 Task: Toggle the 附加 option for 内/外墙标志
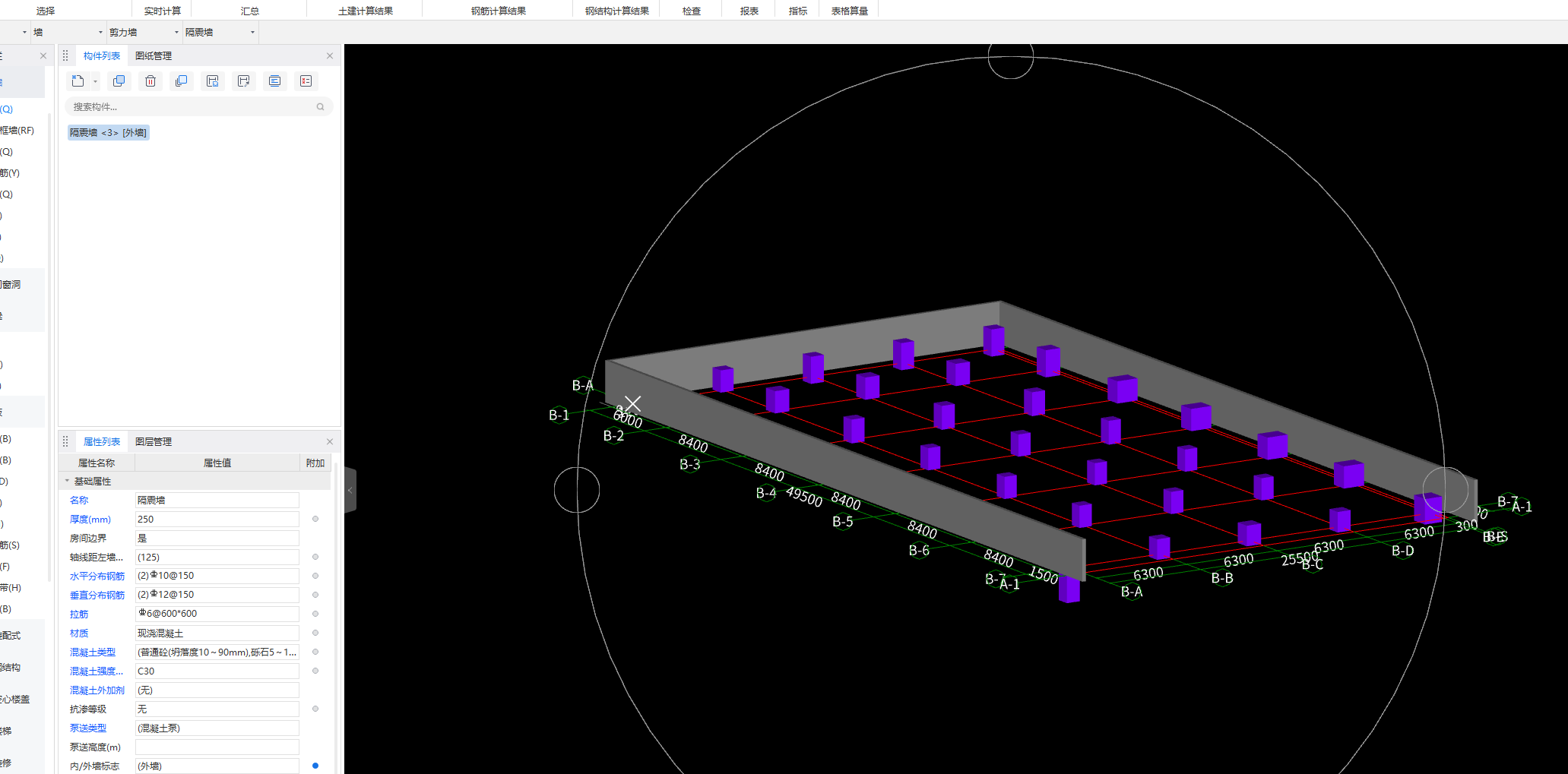point(315,766)
